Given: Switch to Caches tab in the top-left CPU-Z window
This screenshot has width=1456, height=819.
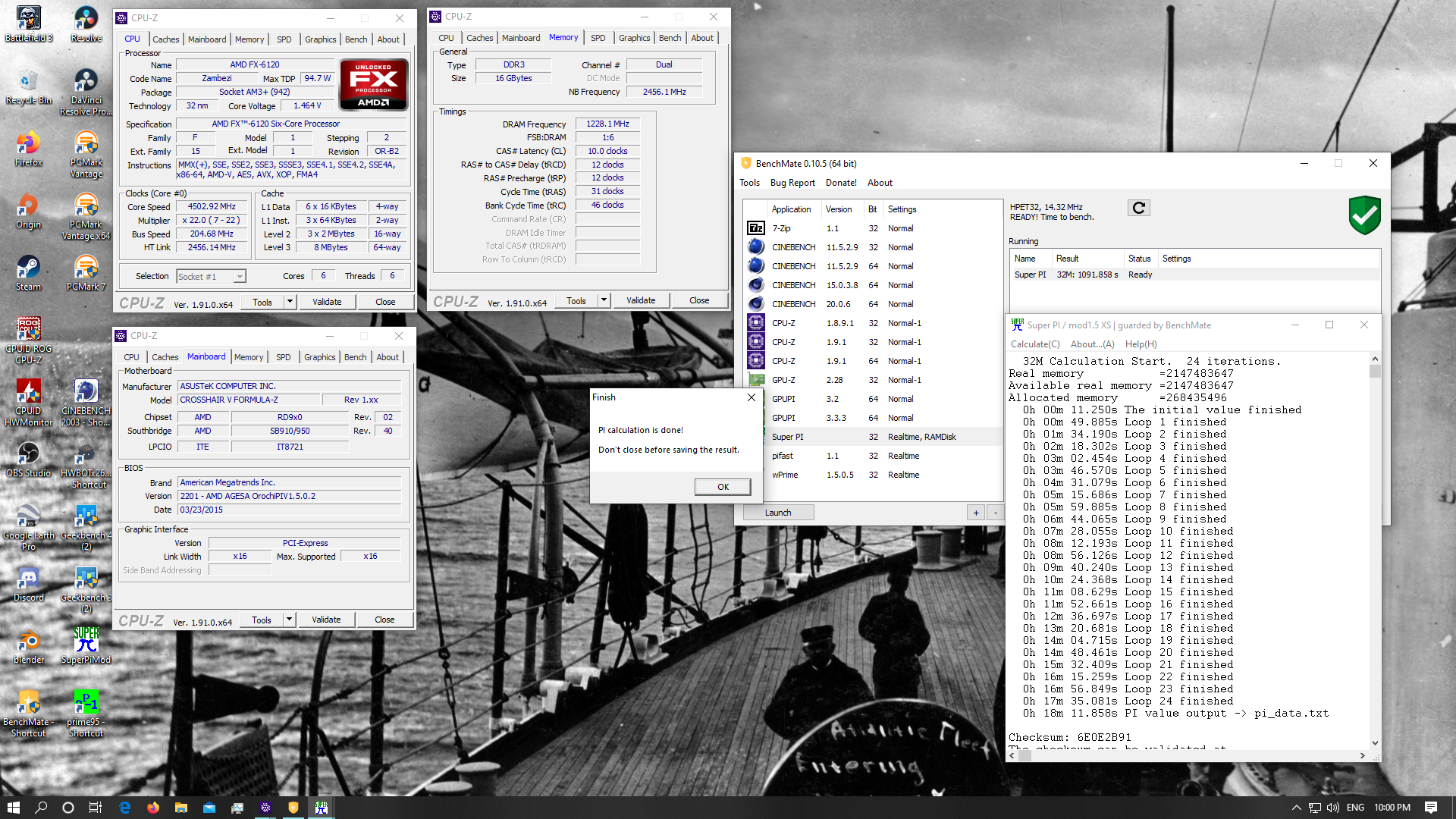Looking at the screenshot, I should click(x=165, y=39).
